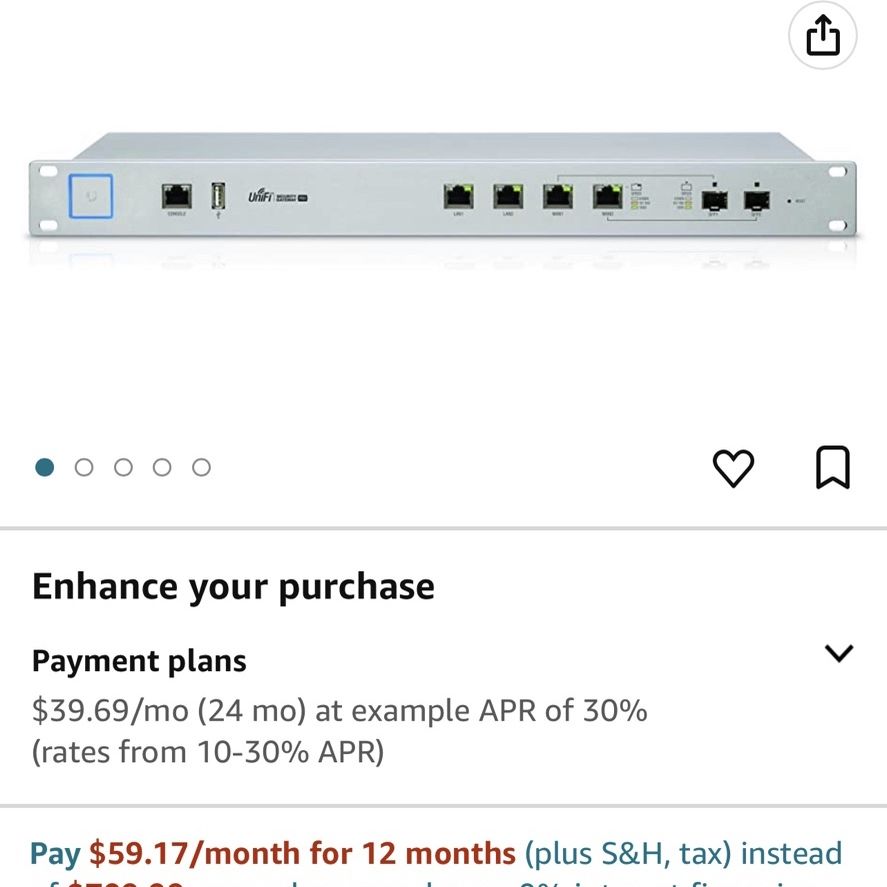Expand Payment plans with the chevron arrow
This screenshot has width=887, height=887.
pos(838,653)
